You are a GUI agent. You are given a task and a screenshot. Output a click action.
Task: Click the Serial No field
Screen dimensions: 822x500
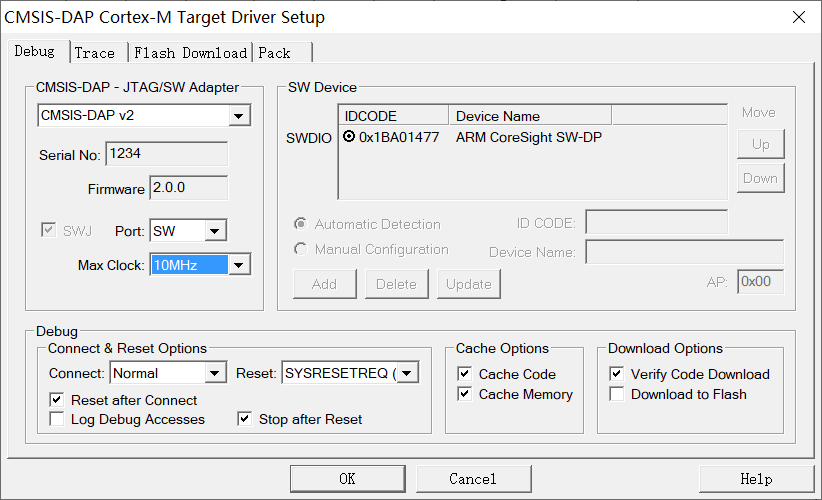click(167, 154)
